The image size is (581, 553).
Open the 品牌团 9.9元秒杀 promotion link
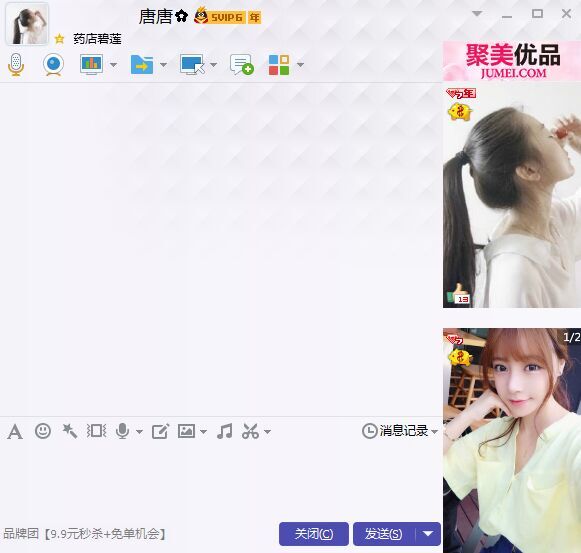84,534
